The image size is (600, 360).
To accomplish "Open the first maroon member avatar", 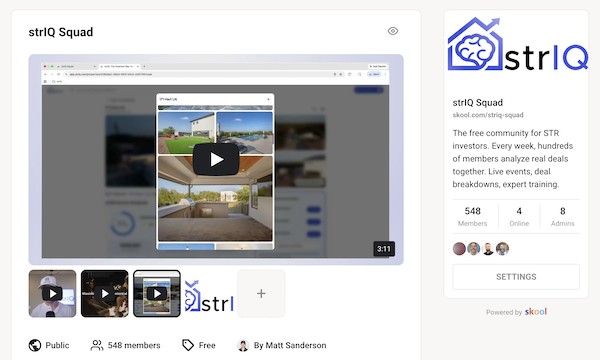I will (x=459, y=249).
